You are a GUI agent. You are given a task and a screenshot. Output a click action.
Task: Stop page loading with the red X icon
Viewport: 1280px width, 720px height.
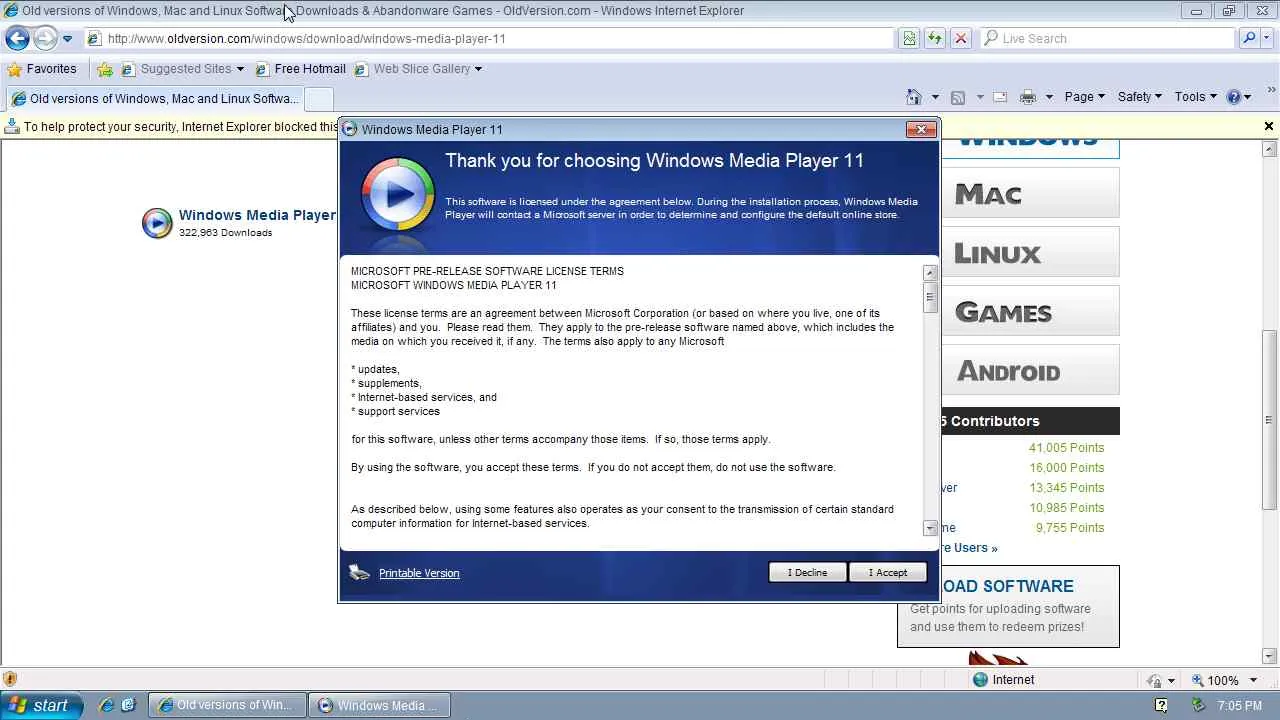961,39
